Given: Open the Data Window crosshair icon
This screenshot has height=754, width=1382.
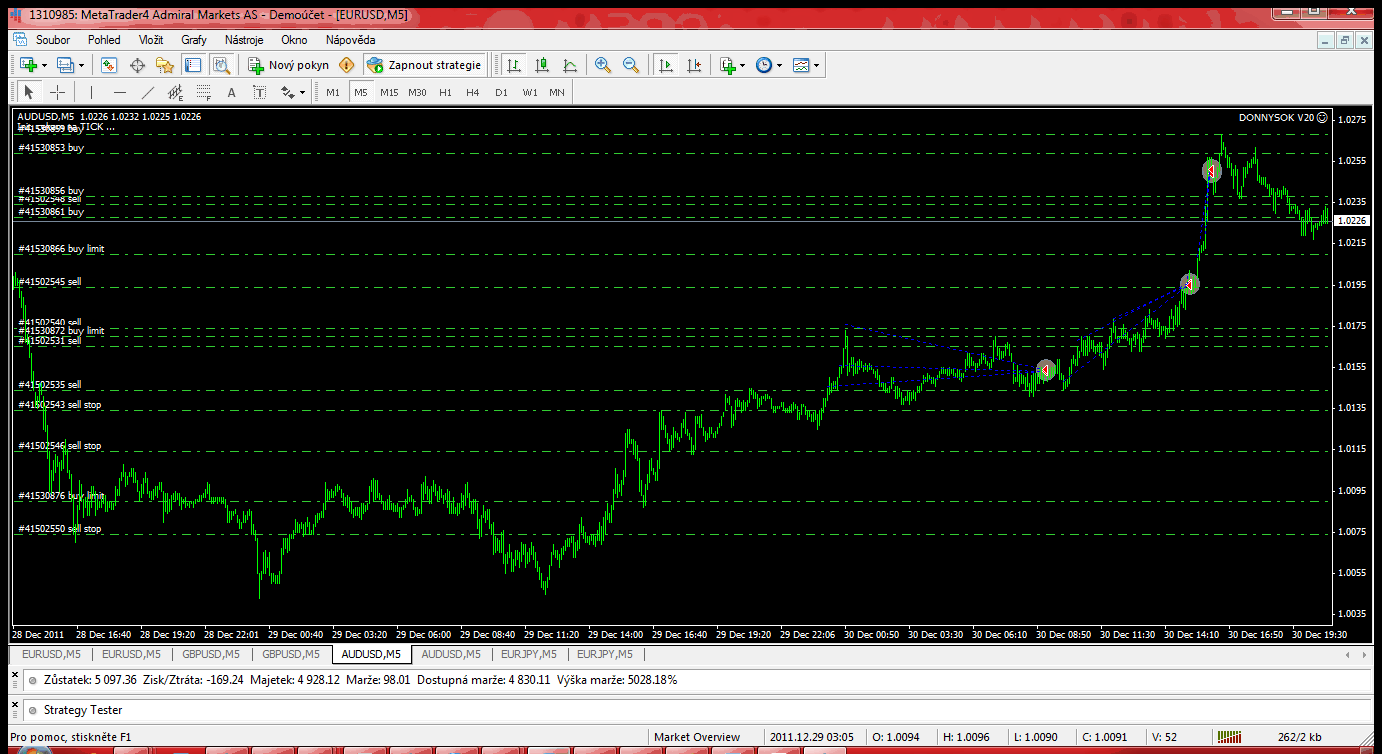Looking at the screenshot, I should point(137,65).
